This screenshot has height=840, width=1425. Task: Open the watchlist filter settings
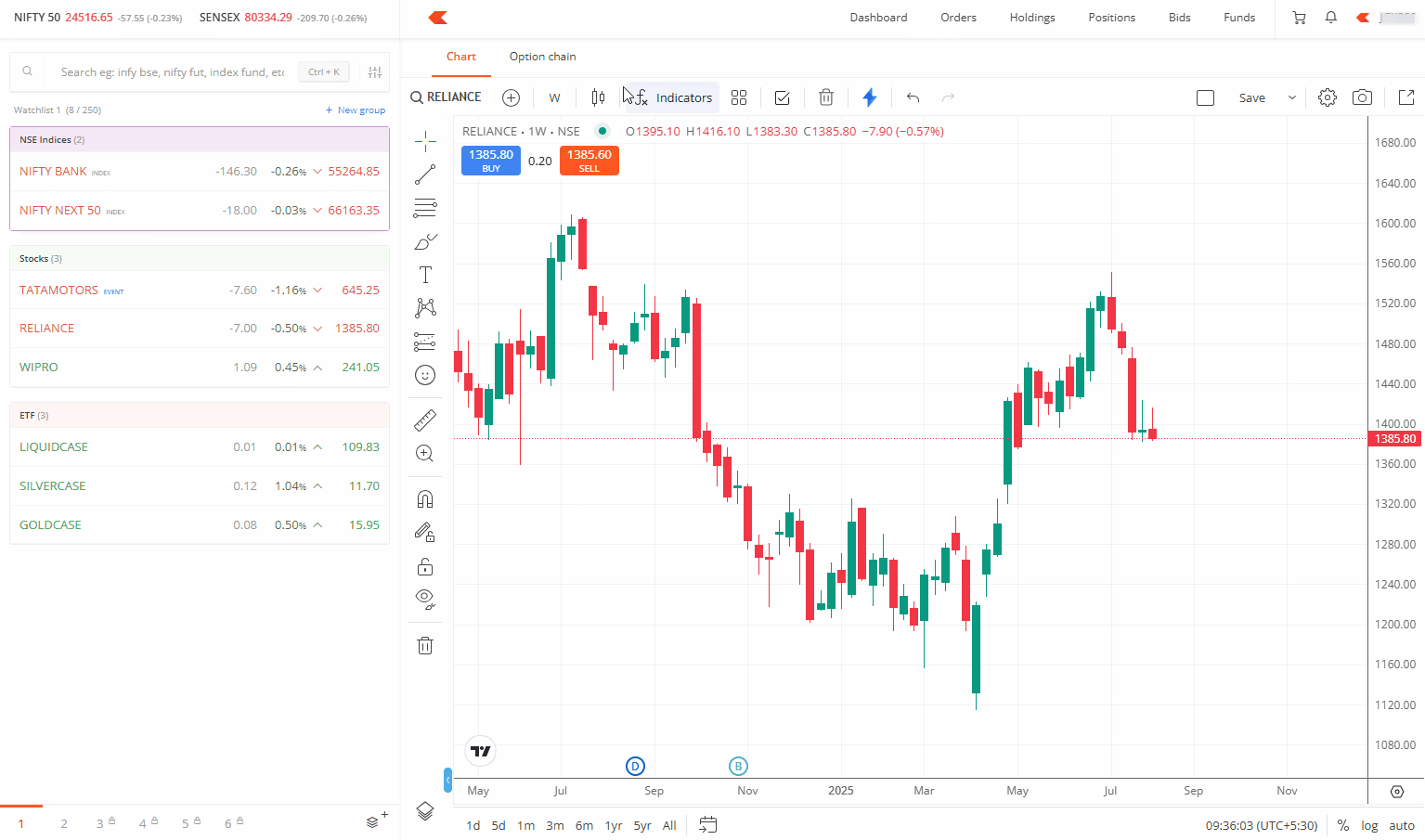coord(375,72)
